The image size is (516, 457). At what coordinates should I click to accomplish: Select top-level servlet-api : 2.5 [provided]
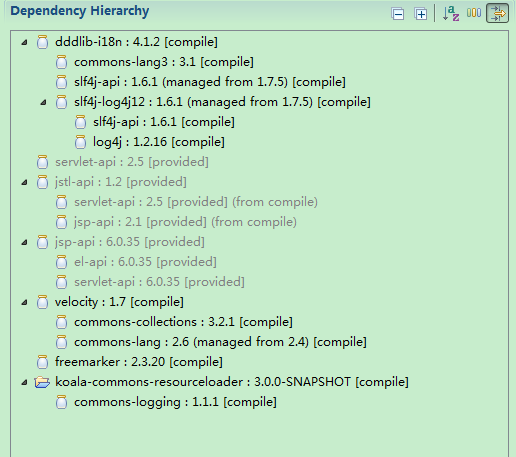point(132,162)
